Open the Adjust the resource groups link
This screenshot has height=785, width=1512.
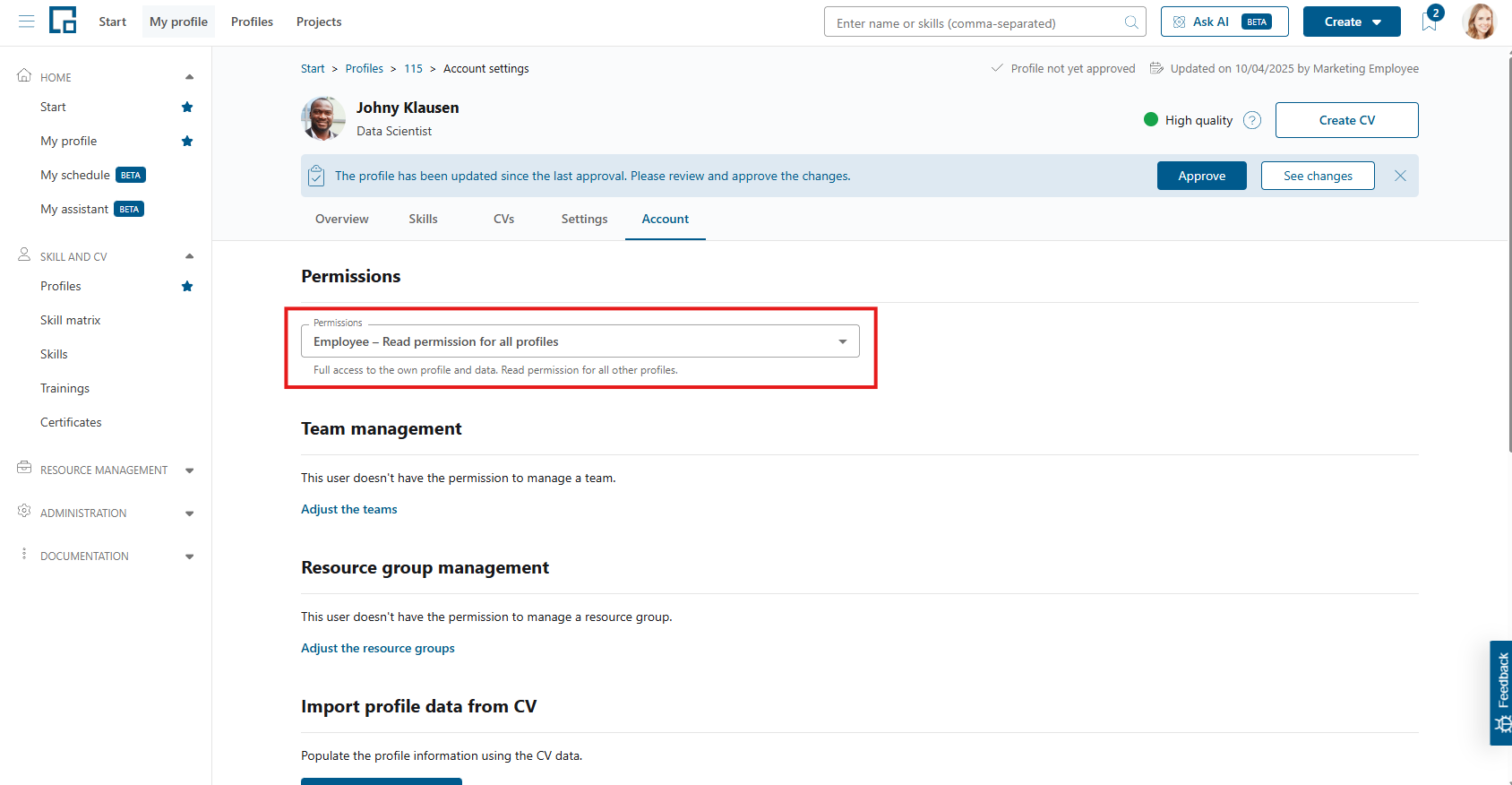click(377, 648)
